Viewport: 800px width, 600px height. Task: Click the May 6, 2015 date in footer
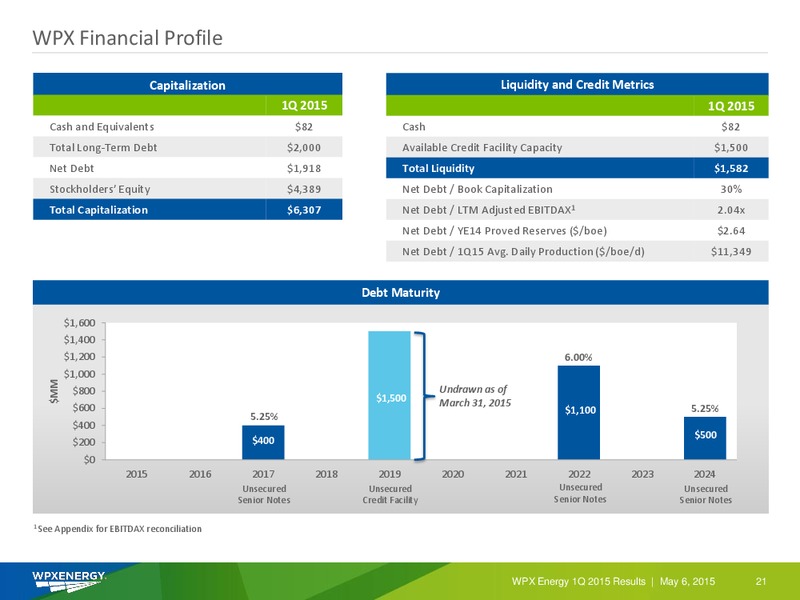(x=687, y=582)
